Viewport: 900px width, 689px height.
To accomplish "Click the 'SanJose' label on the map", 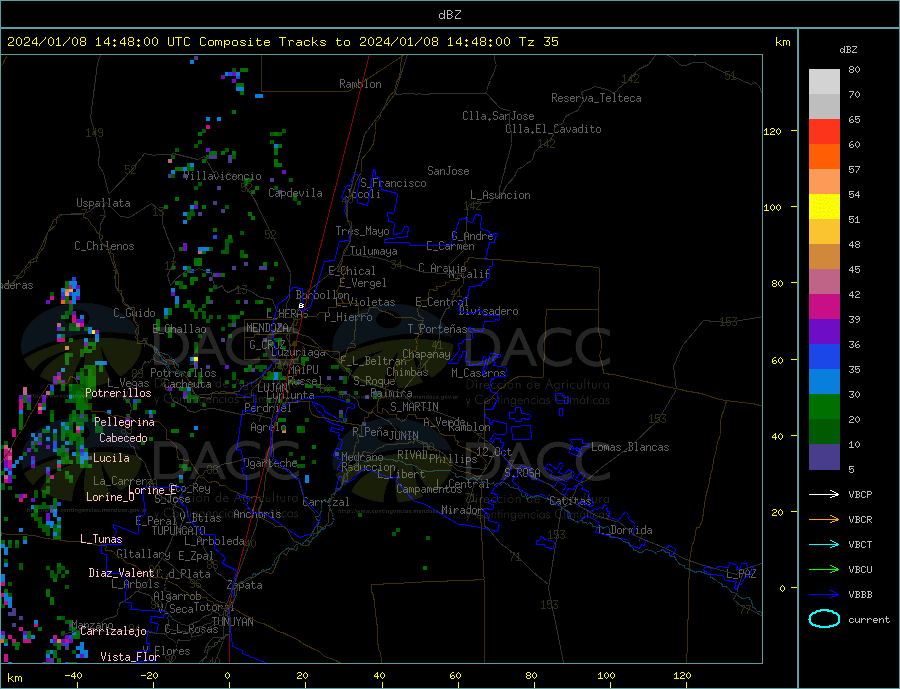I will click(x=448, y=171).
